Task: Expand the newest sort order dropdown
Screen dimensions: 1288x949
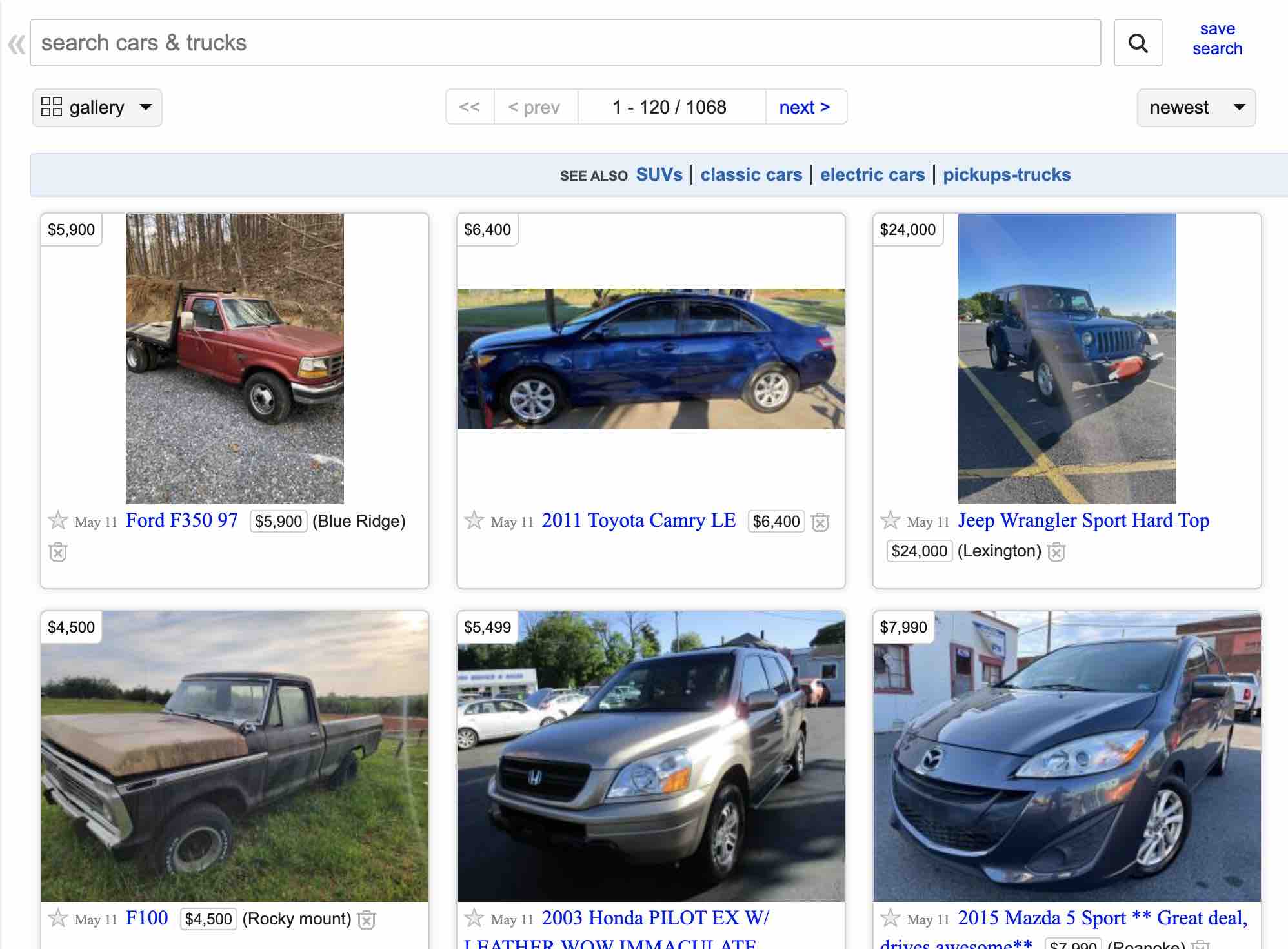Action: point(1196,107)
